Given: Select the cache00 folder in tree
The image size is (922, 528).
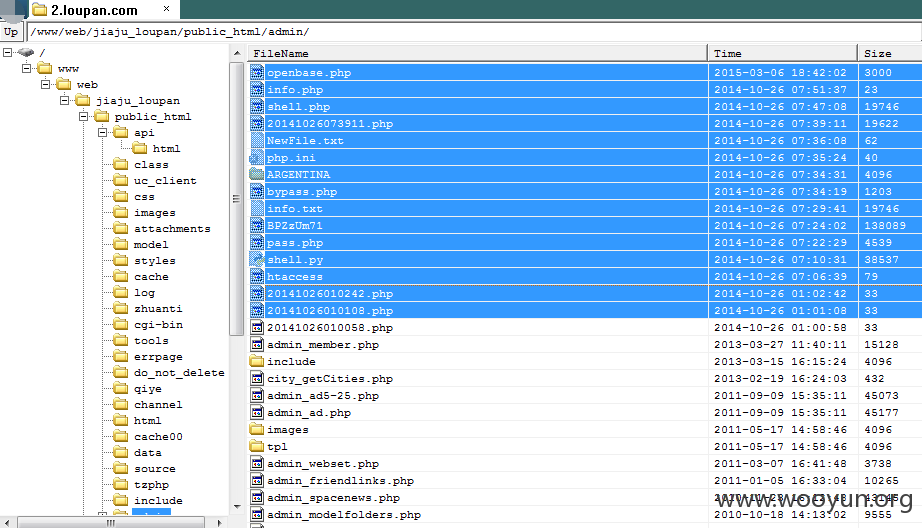Looking at the screenshot, I should tap(158, 436).
